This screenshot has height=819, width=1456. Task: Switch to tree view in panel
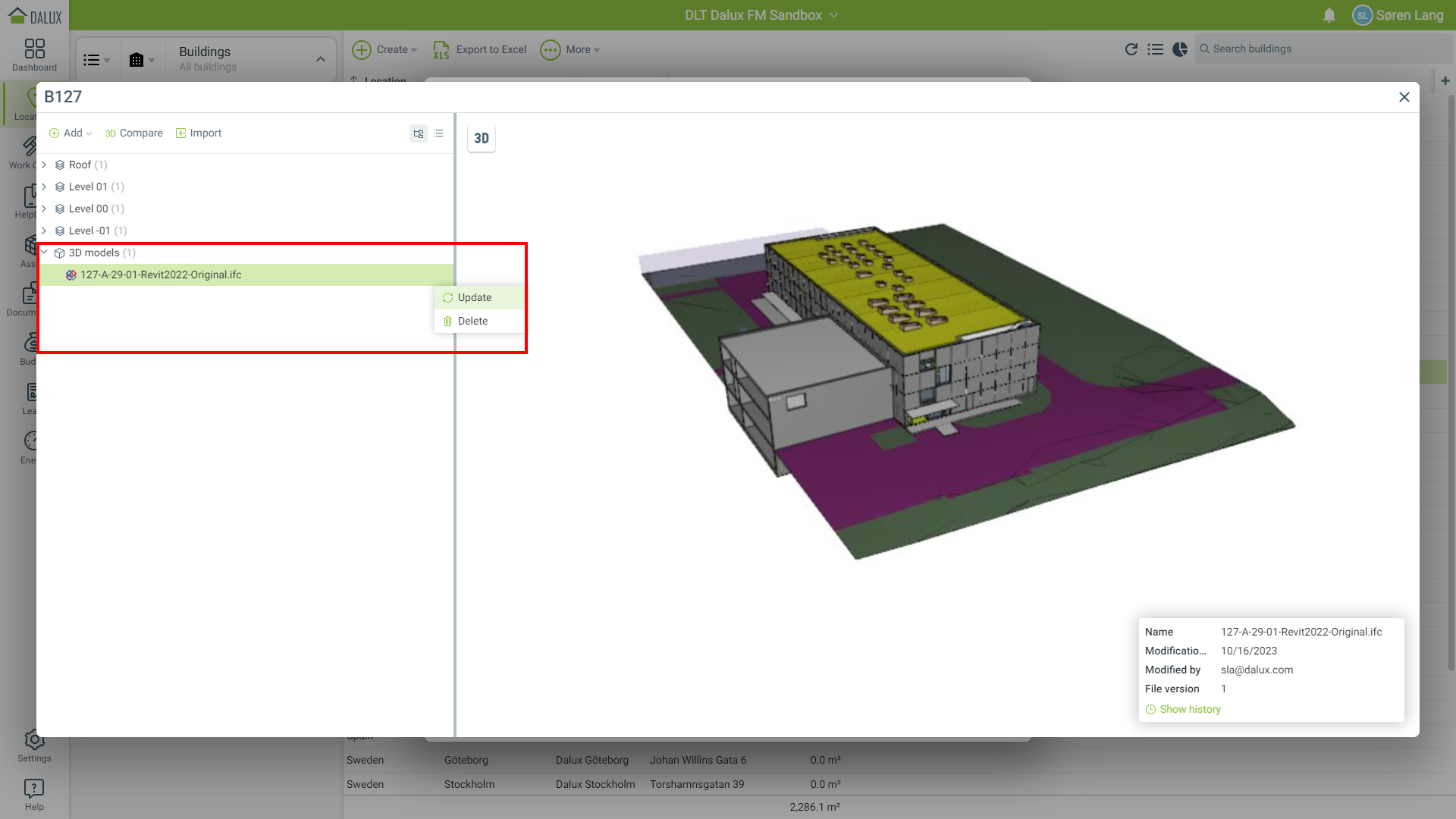[x=419, y=133]
